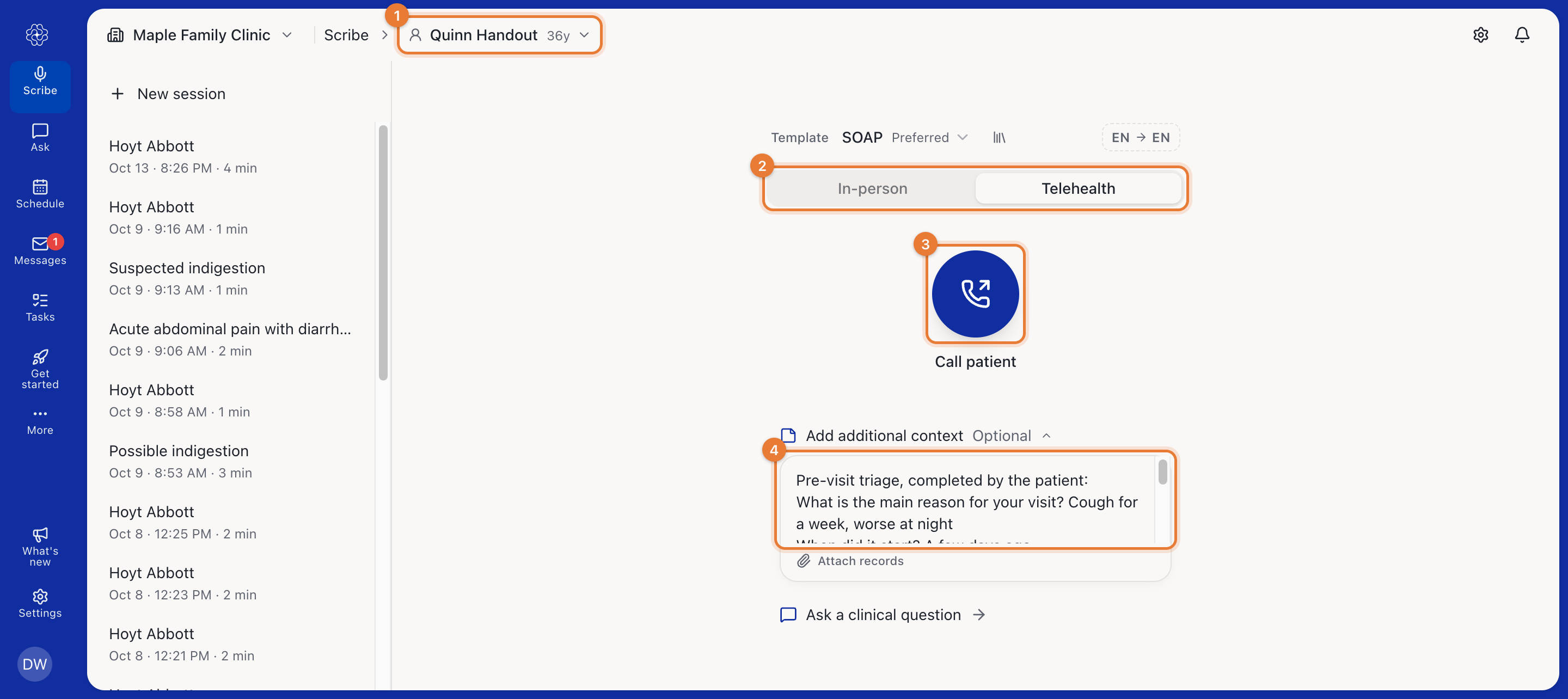The width and height of the screenshot is (1568, 699).
Task: Open Acute abdominal pain with diarrhea session
Action: [230, 339]
